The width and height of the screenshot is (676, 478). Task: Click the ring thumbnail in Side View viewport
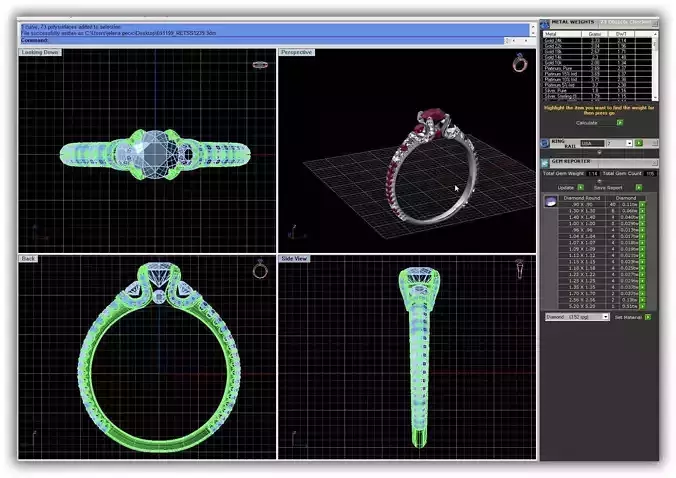pos(520,269)
